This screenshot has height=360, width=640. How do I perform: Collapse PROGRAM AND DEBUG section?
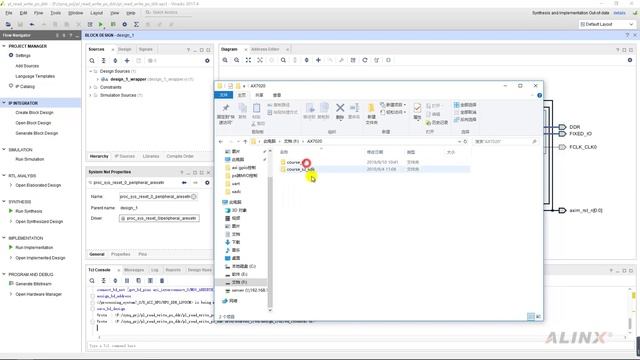coord(4,274)
